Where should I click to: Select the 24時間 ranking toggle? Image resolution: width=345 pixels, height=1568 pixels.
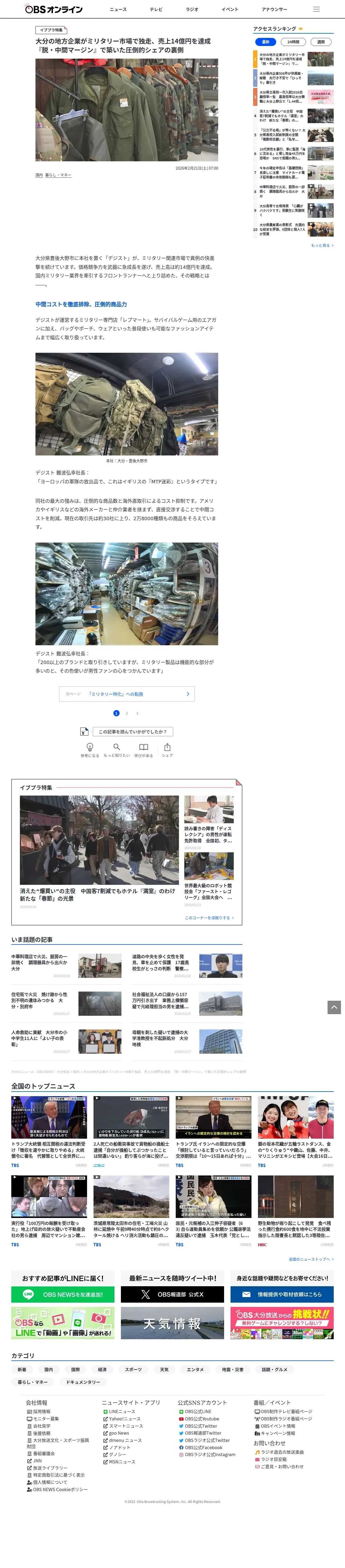[x=293, y=42]
